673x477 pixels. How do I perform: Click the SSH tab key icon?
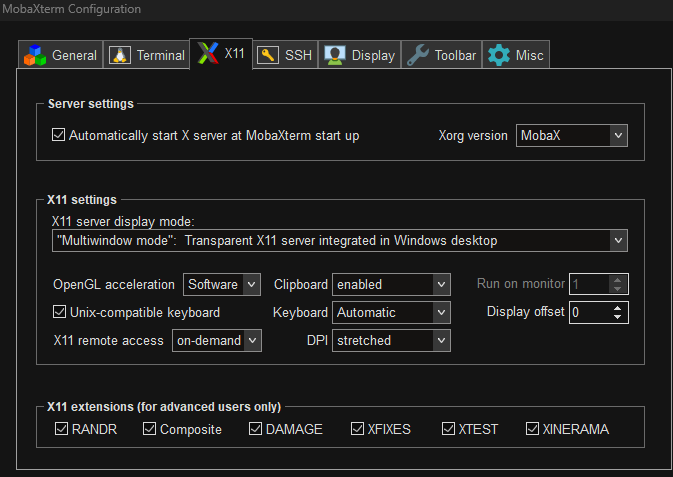click(267, 55)
